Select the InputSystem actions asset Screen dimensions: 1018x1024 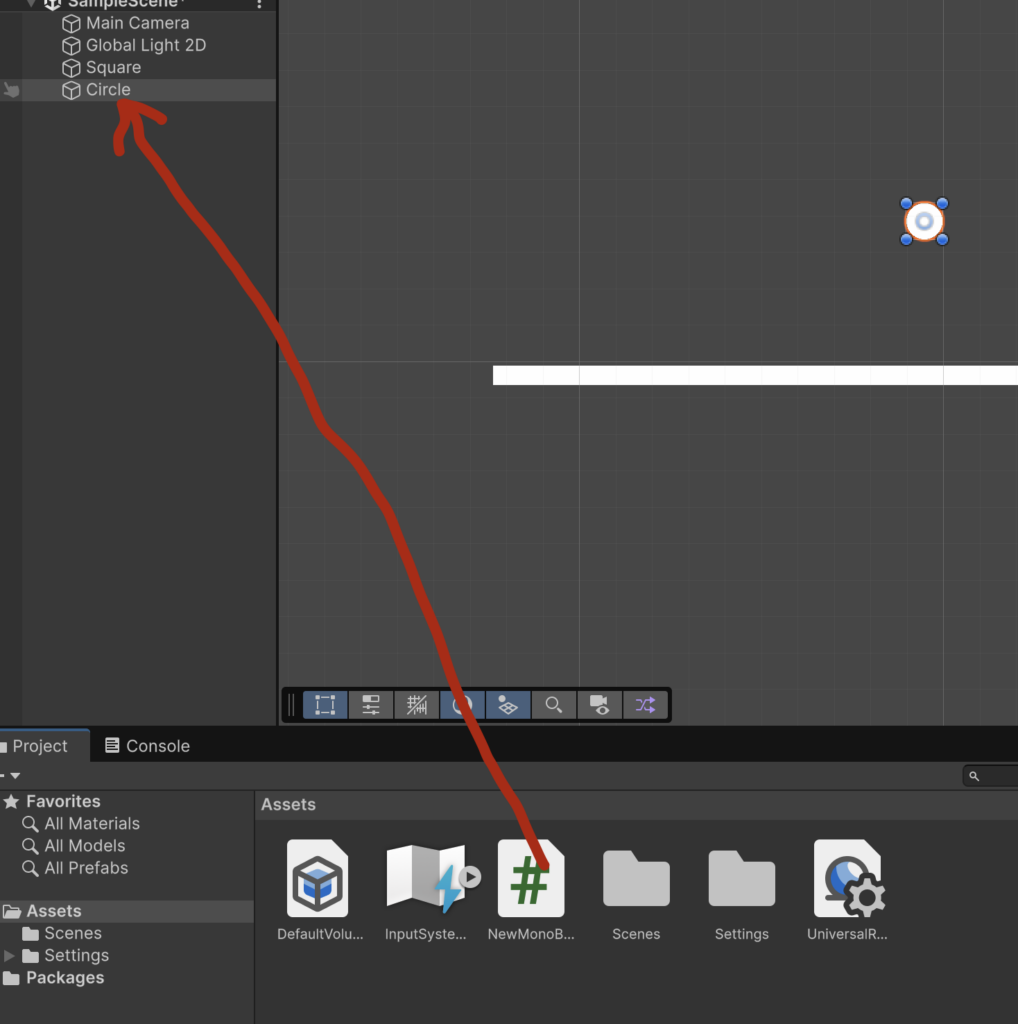pyautogui.click(x=425, y=880)
